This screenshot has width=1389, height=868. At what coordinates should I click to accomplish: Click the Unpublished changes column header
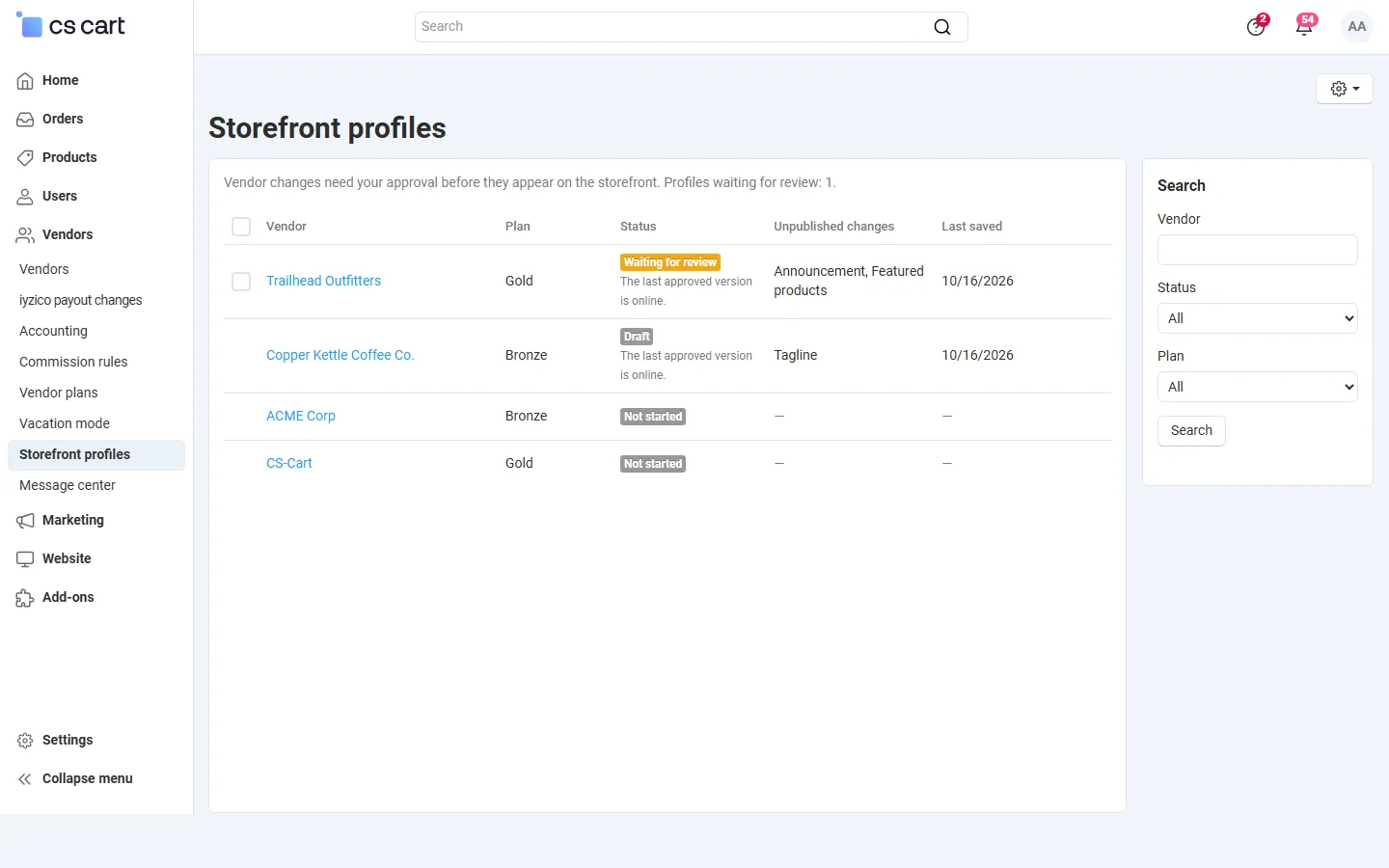pyautogui.click(x=833, y=227)
